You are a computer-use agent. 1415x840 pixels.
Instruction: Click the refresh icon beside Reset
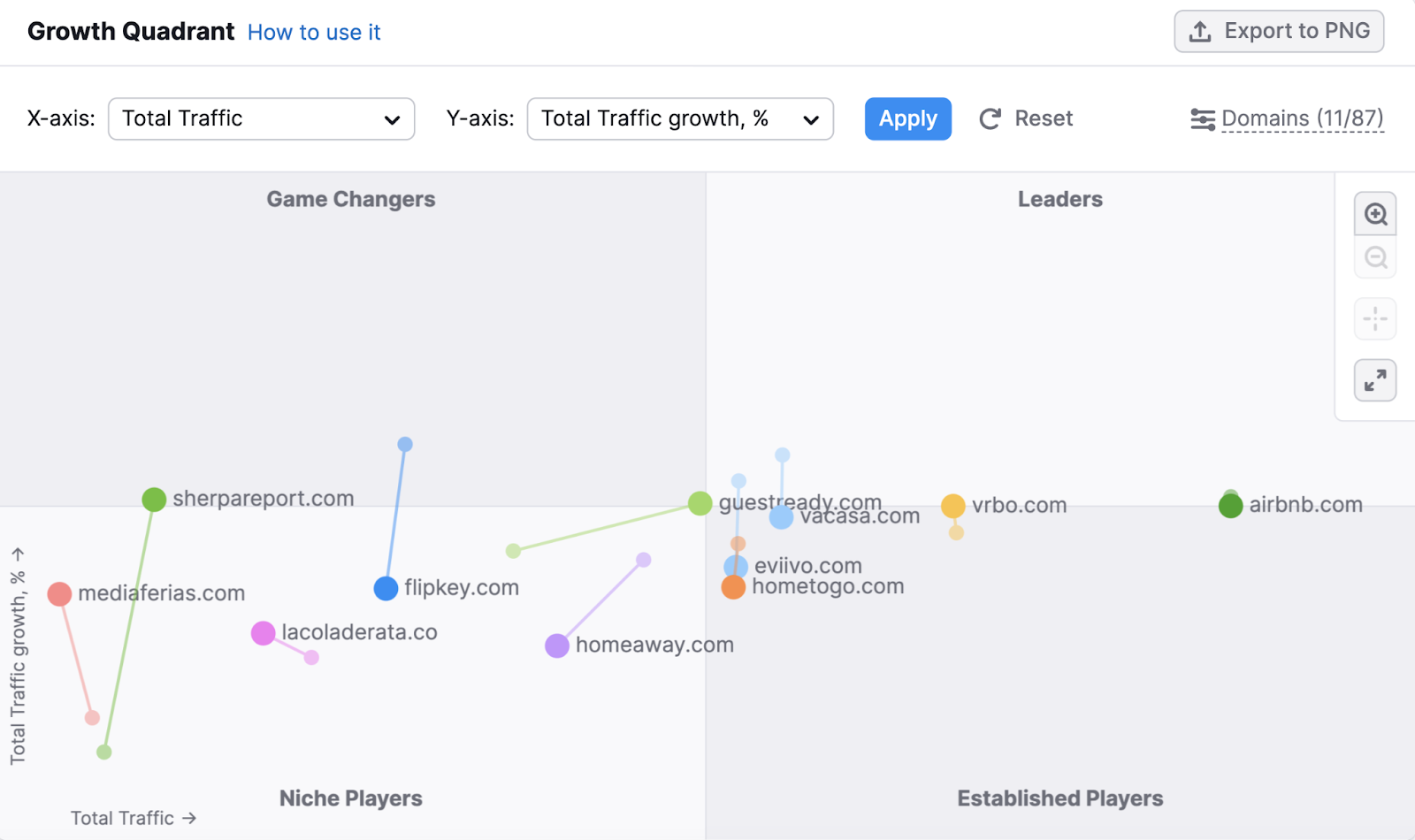990,118
